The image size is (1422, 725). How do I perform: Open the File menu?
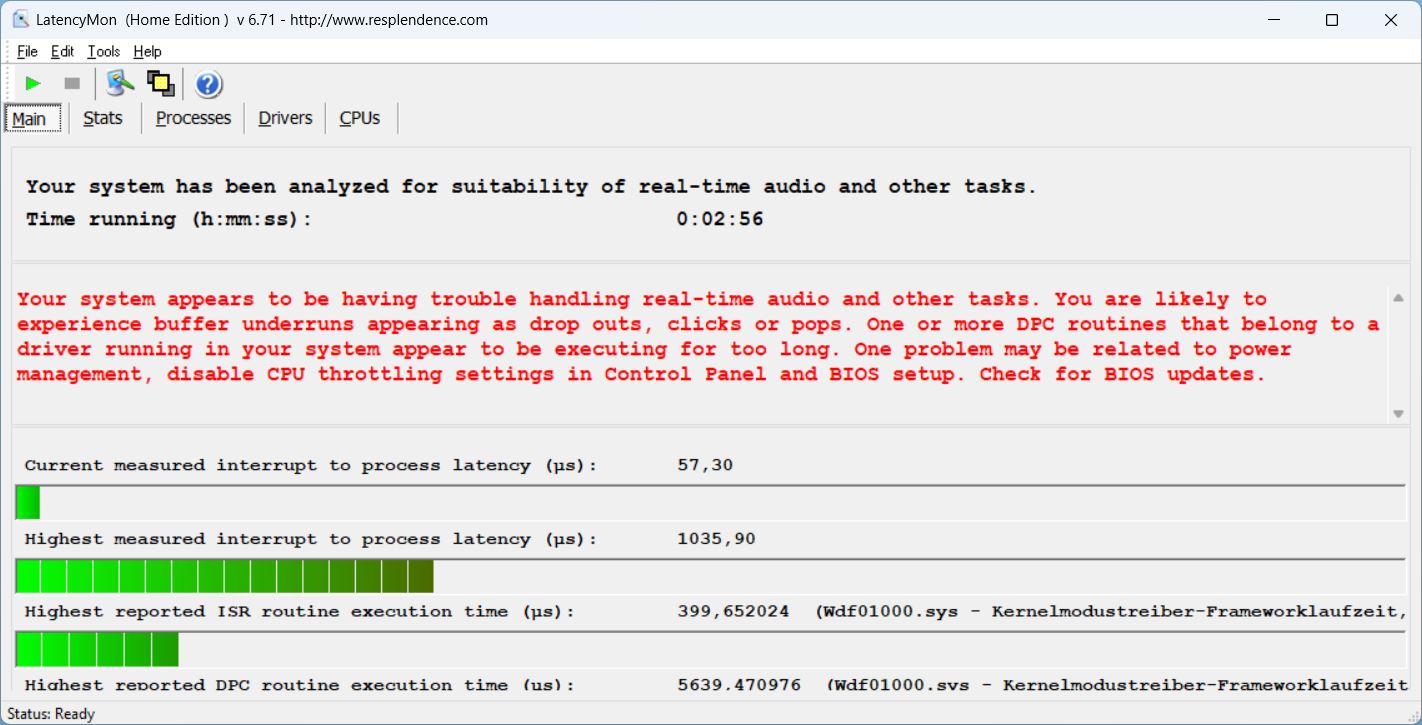[x=27, y=52]
